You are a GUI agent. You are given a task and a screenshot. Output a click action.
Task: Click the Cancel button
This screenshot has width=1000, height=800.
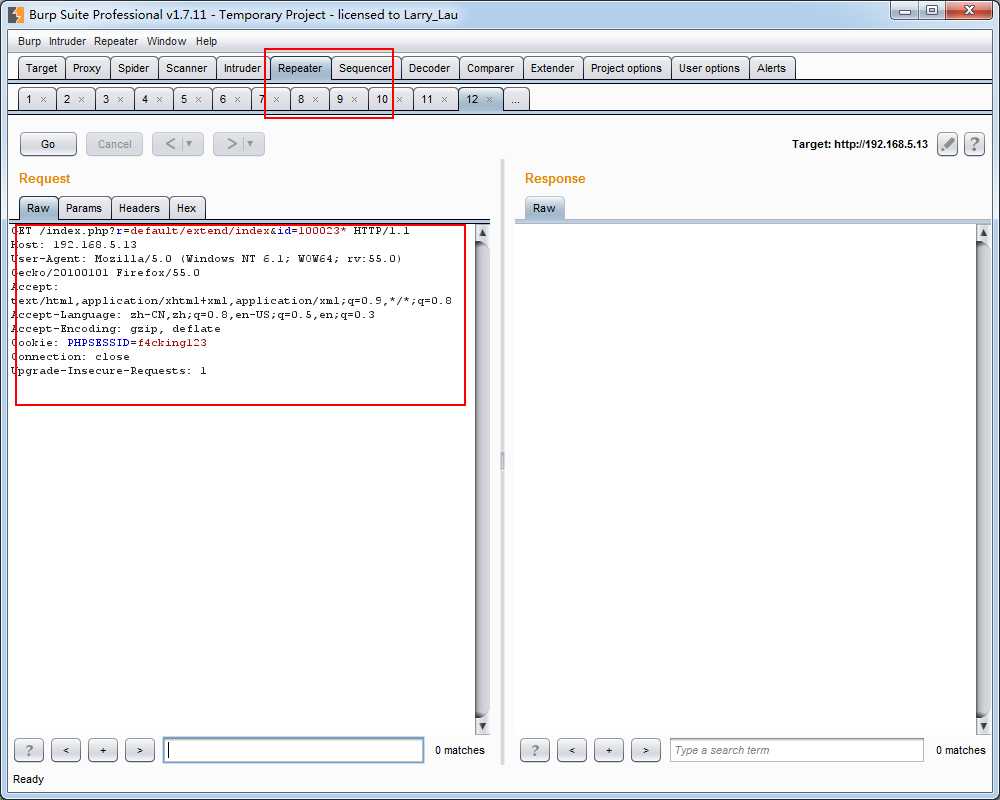point(115,144)
